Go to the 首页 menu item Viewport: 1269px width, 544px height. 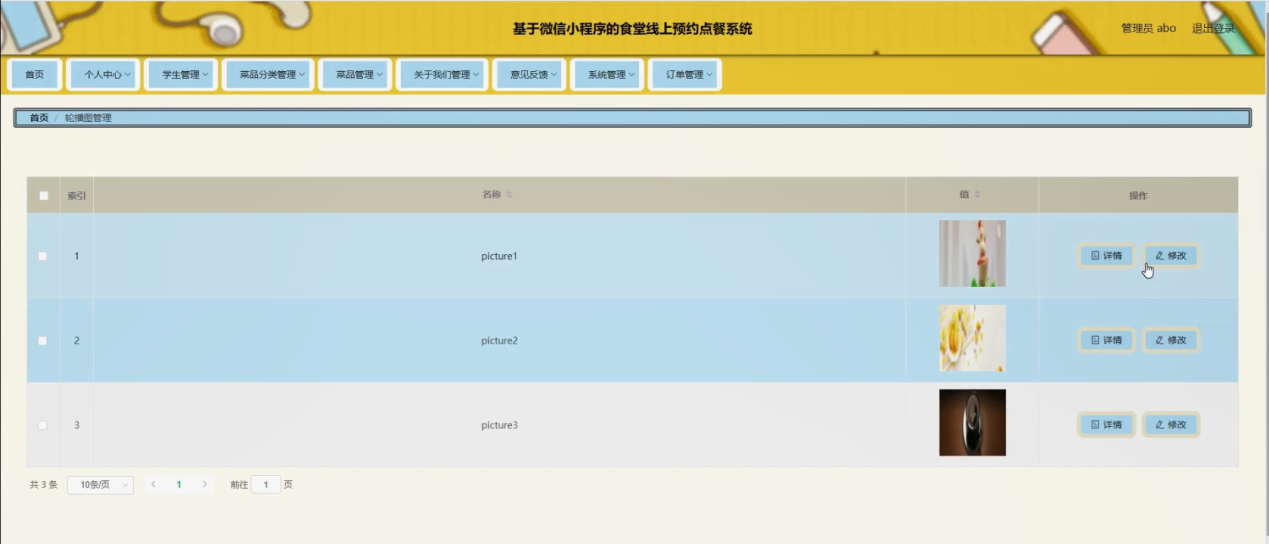pos(34,75)
